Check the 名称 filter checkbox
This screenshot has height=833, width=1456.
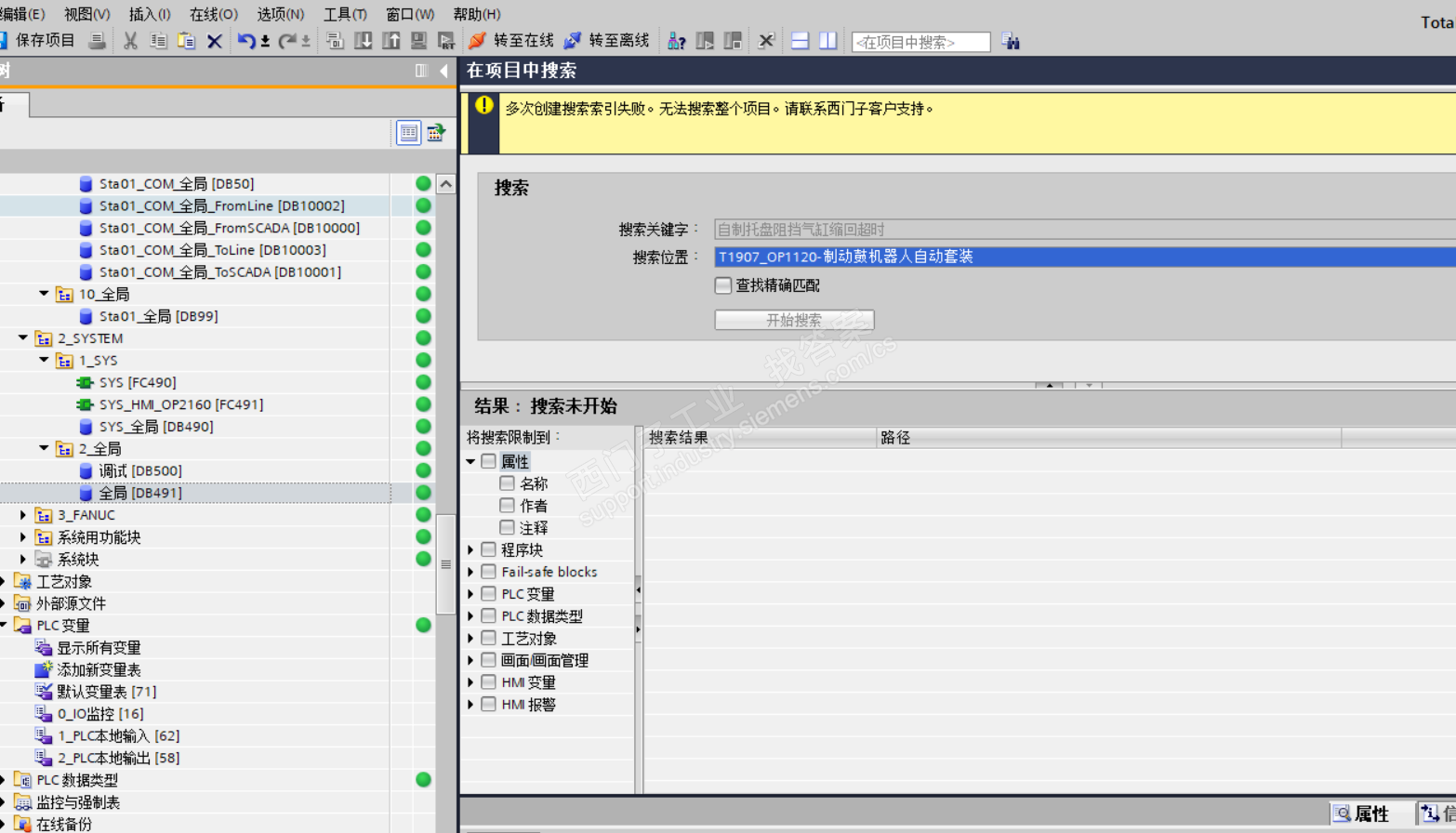pos(507,483)
